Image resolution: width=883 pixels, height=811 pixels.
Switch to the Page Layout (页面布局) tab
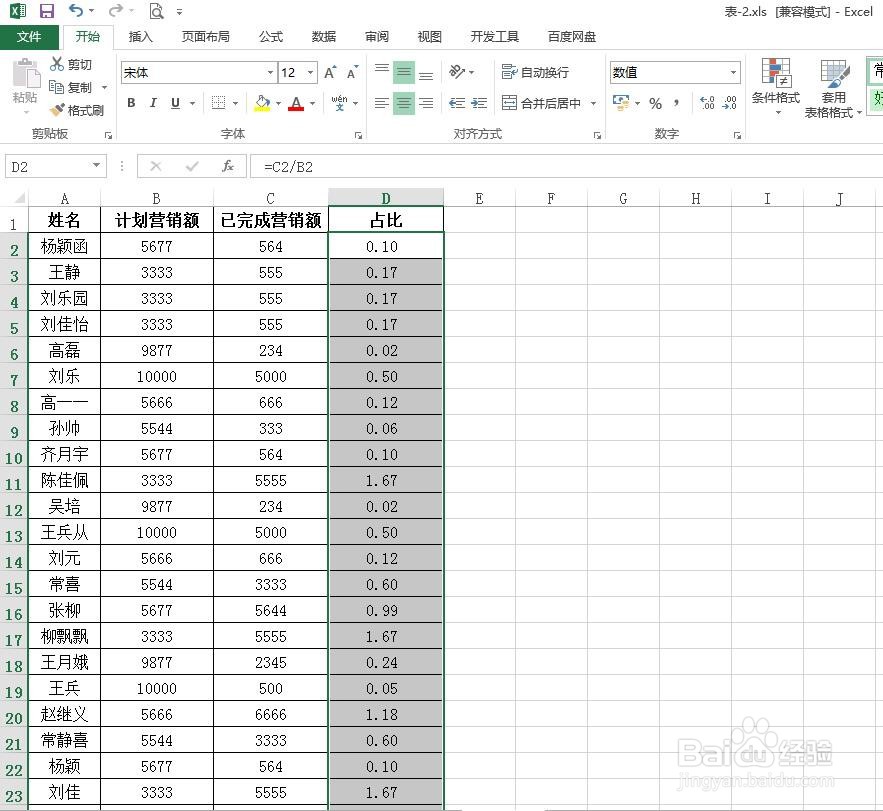[206, 37]
